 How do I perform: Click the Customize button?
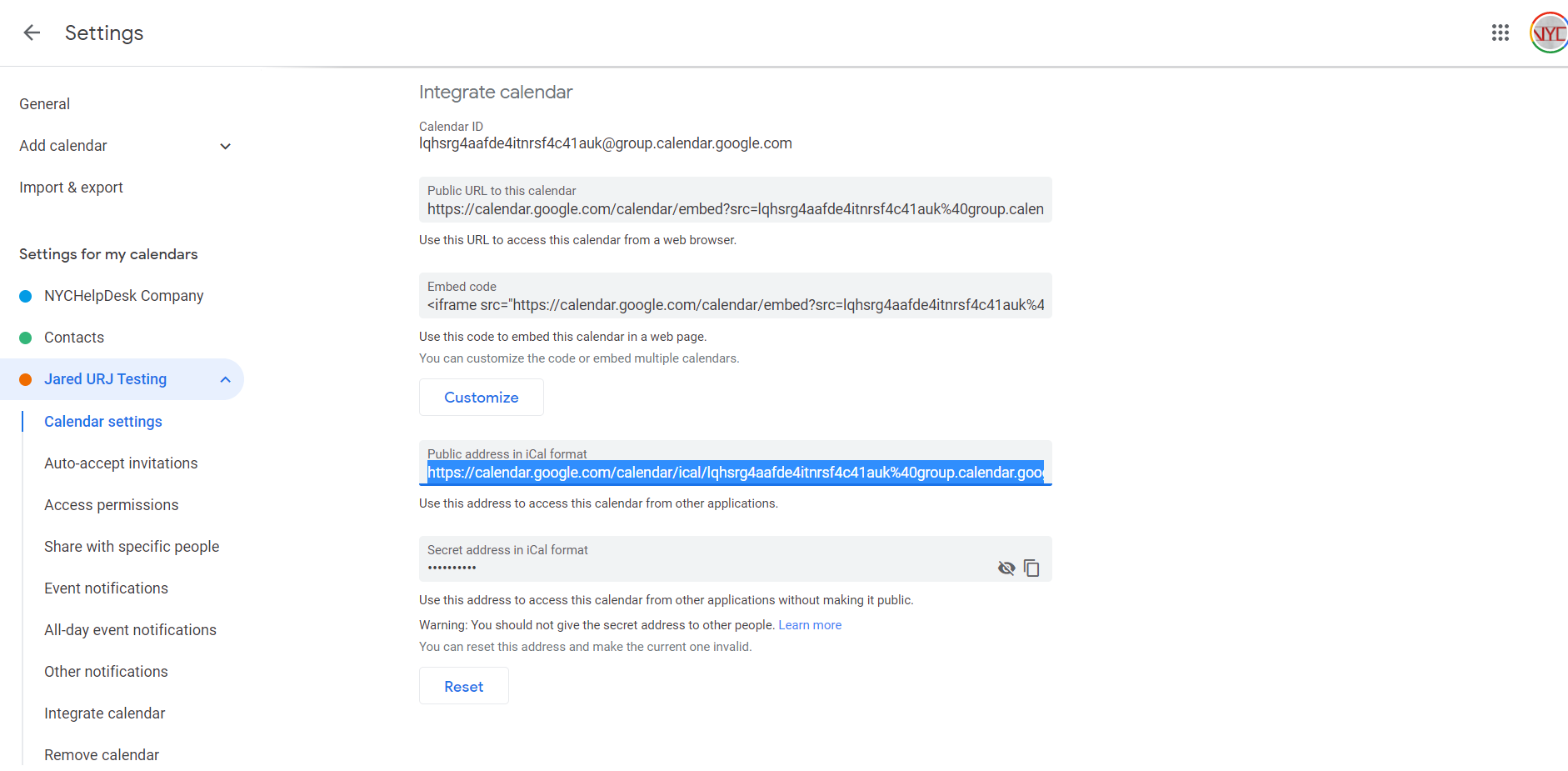click(481, 398)
